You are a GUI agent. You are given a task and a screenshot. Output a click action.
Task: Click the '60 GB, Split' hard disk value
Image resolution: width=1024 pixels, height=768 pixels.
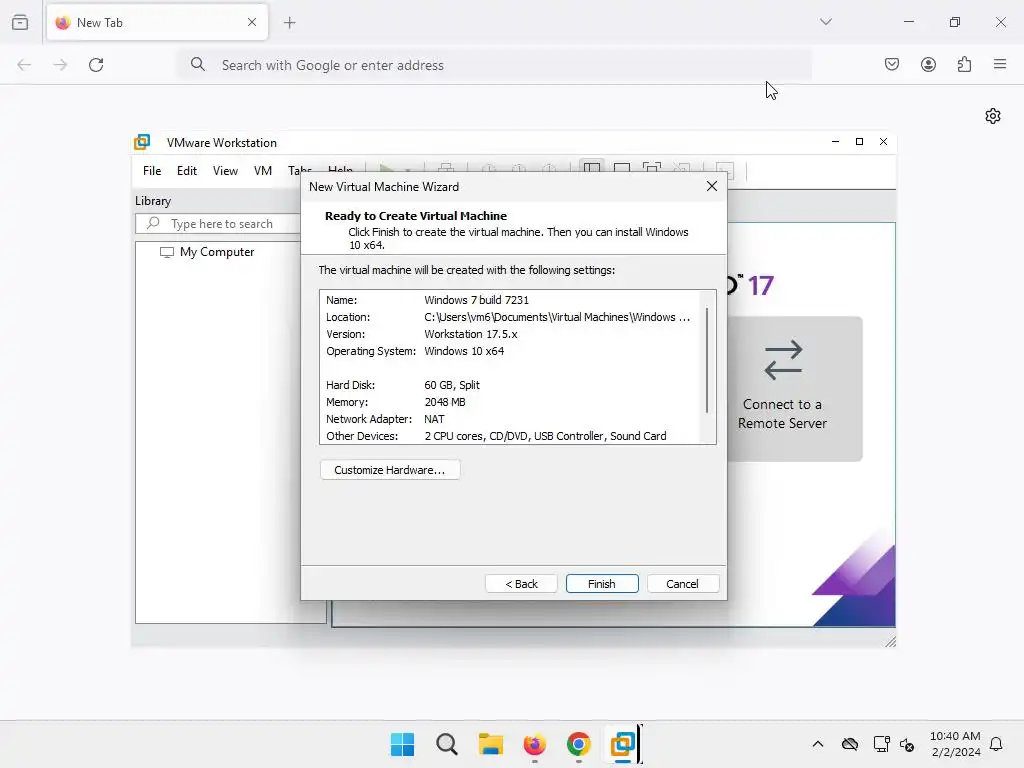451,385
